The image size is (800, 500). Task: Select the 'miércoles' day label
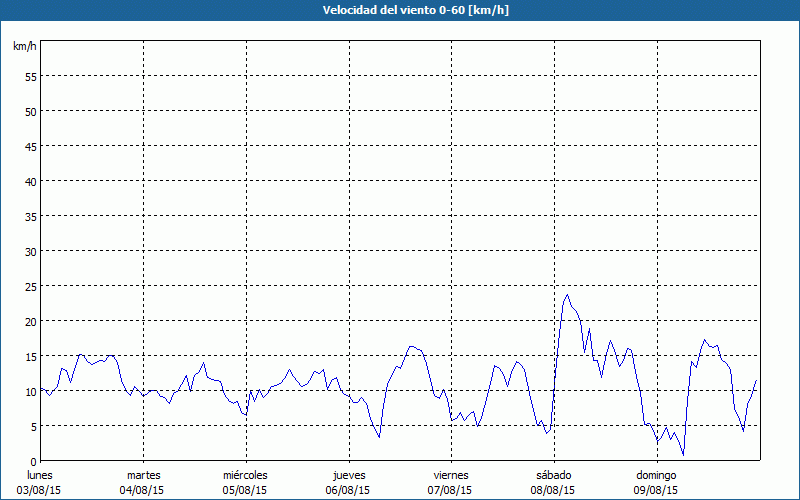click(x=245, y=475)
